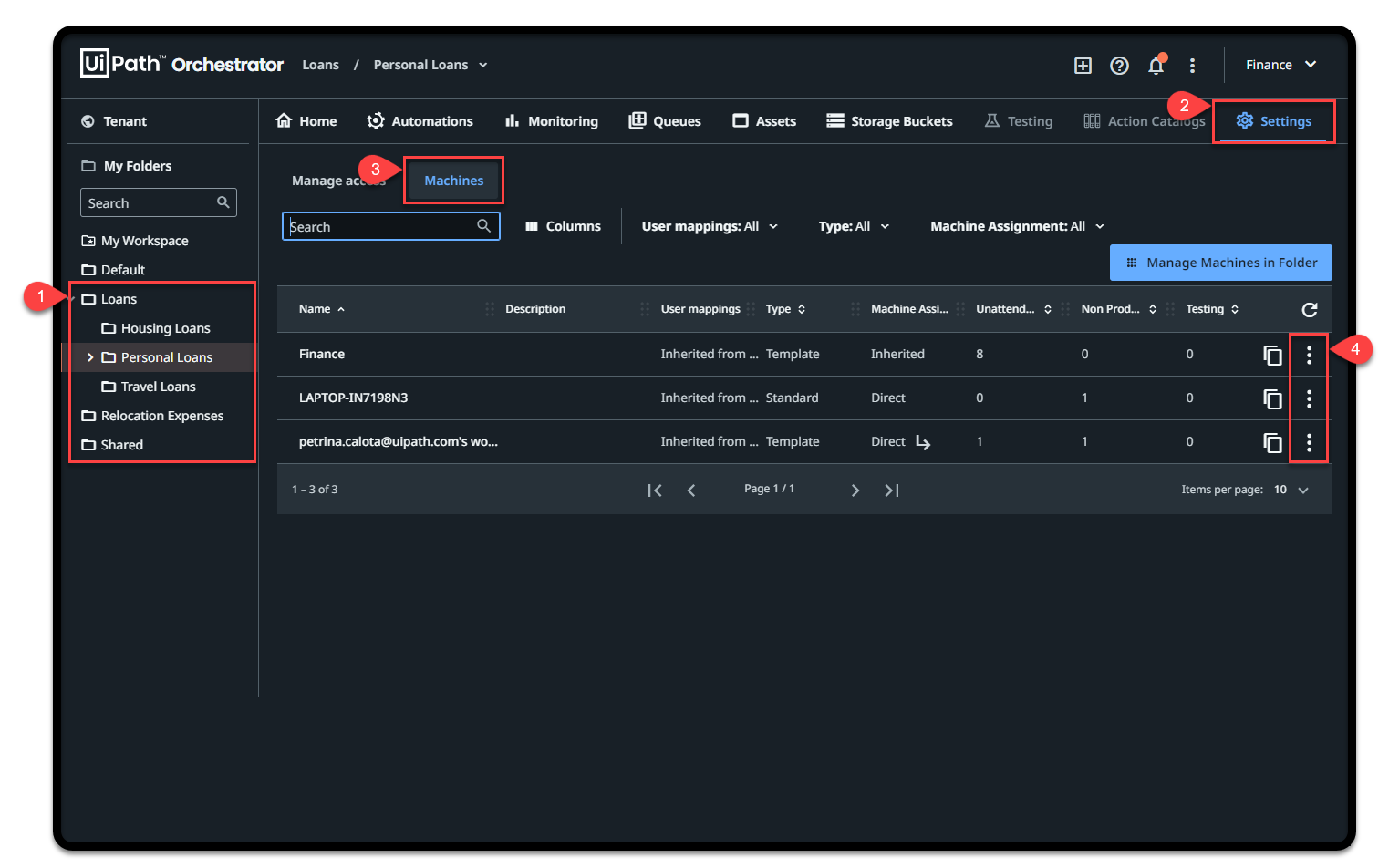Click the inherited-assignment arrow icon in petrina row

(x=923, y=442)
